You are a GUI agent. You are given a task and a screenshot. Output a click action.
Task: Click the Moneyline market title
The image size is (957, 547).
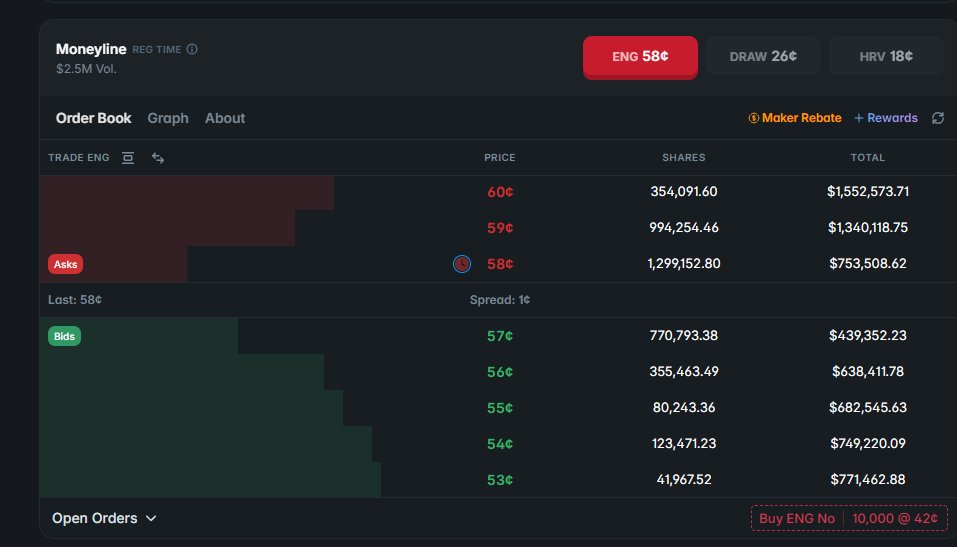point(91,49)
